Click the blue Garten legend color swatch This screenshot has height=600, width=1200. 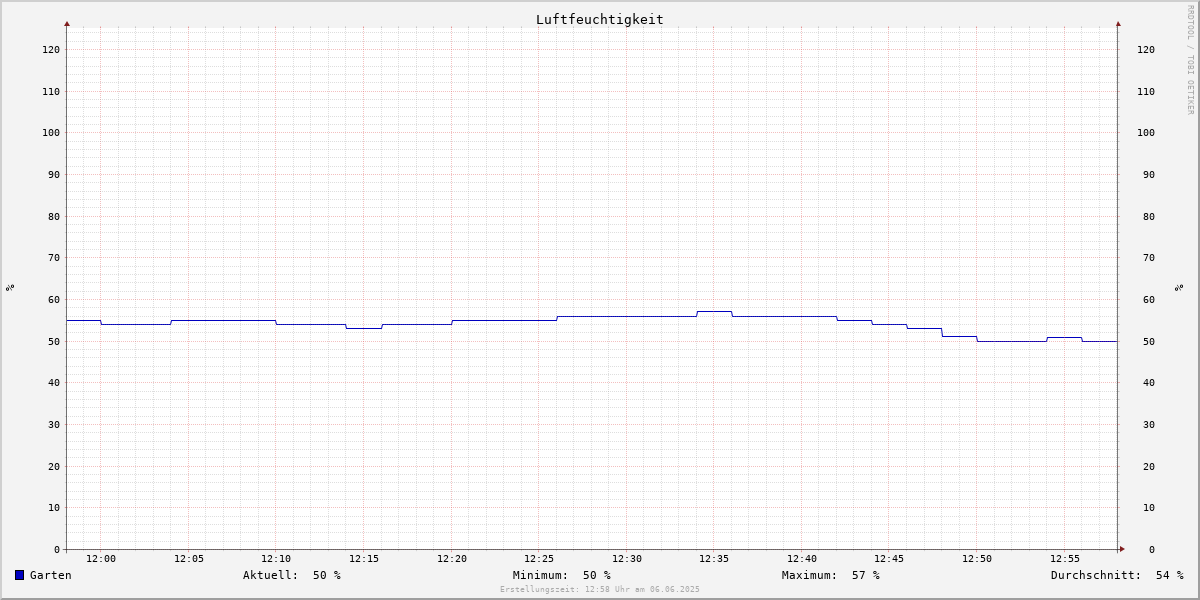(x=19, y=575)
